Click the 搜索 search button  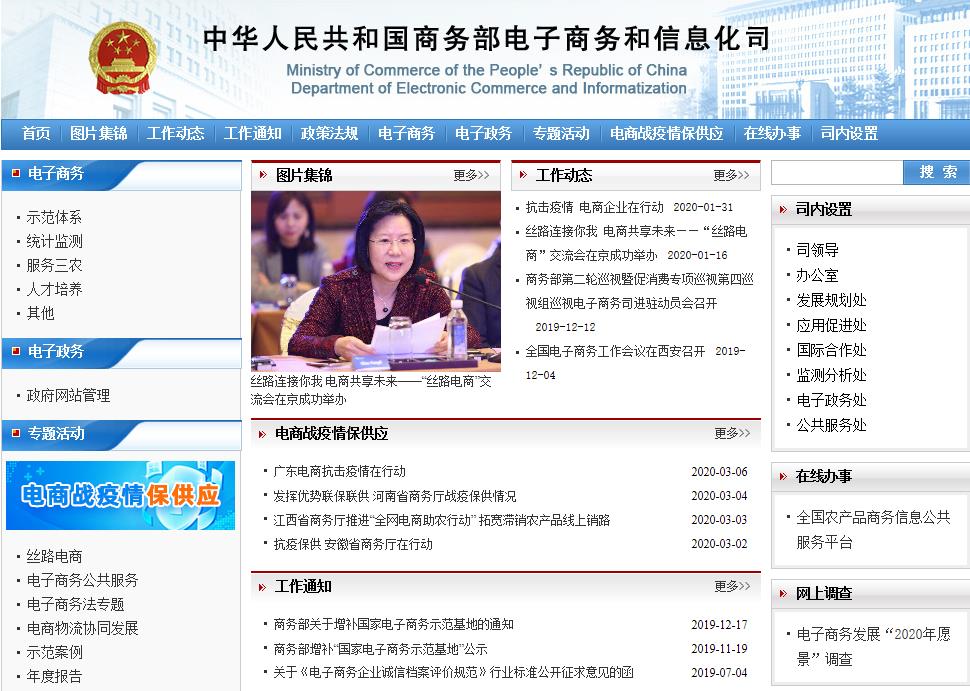coord(938,172)
